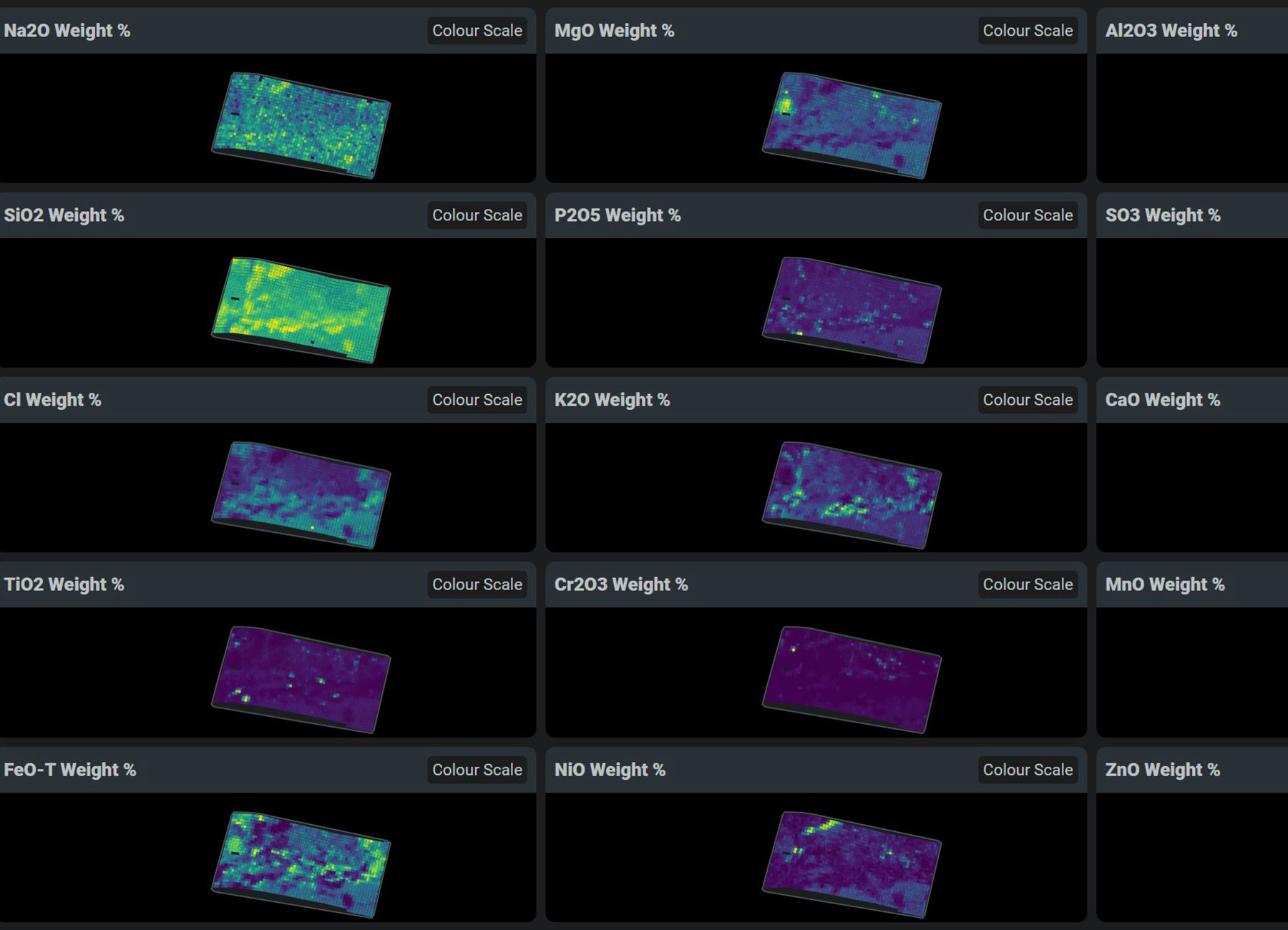This screenshot has width=1288, height=930.
Task: Click the NiO element map image
Action: pyautogui.click(x=852, y=864)
